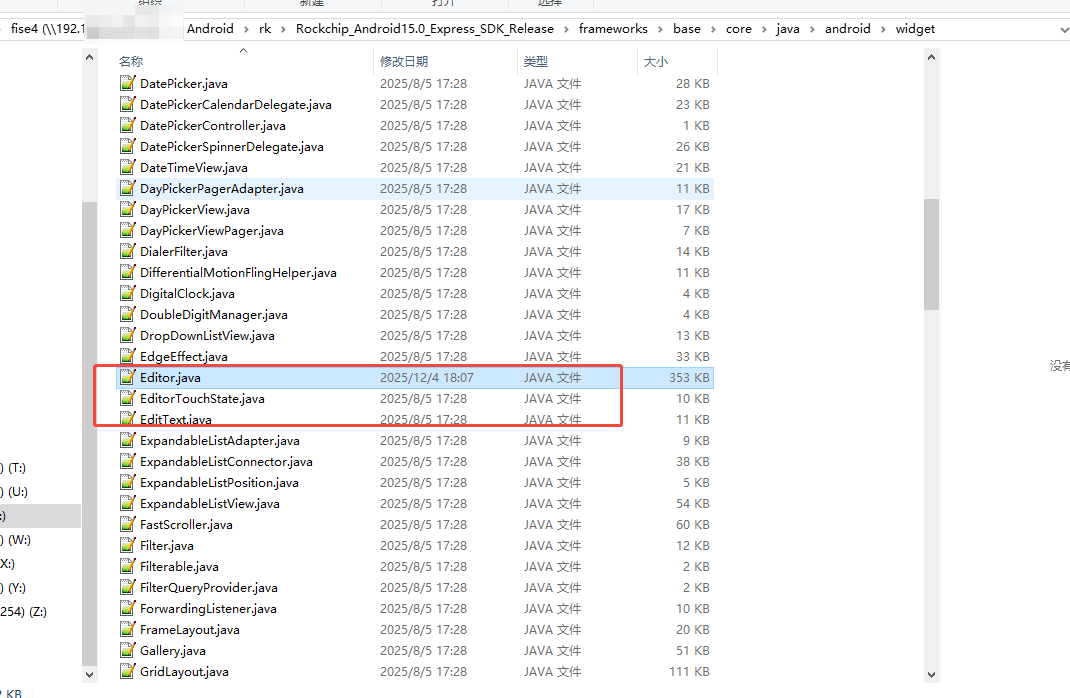Expand the address bar history dropdown
This screenshot has width=1070, height=698.
point(1063,29)
